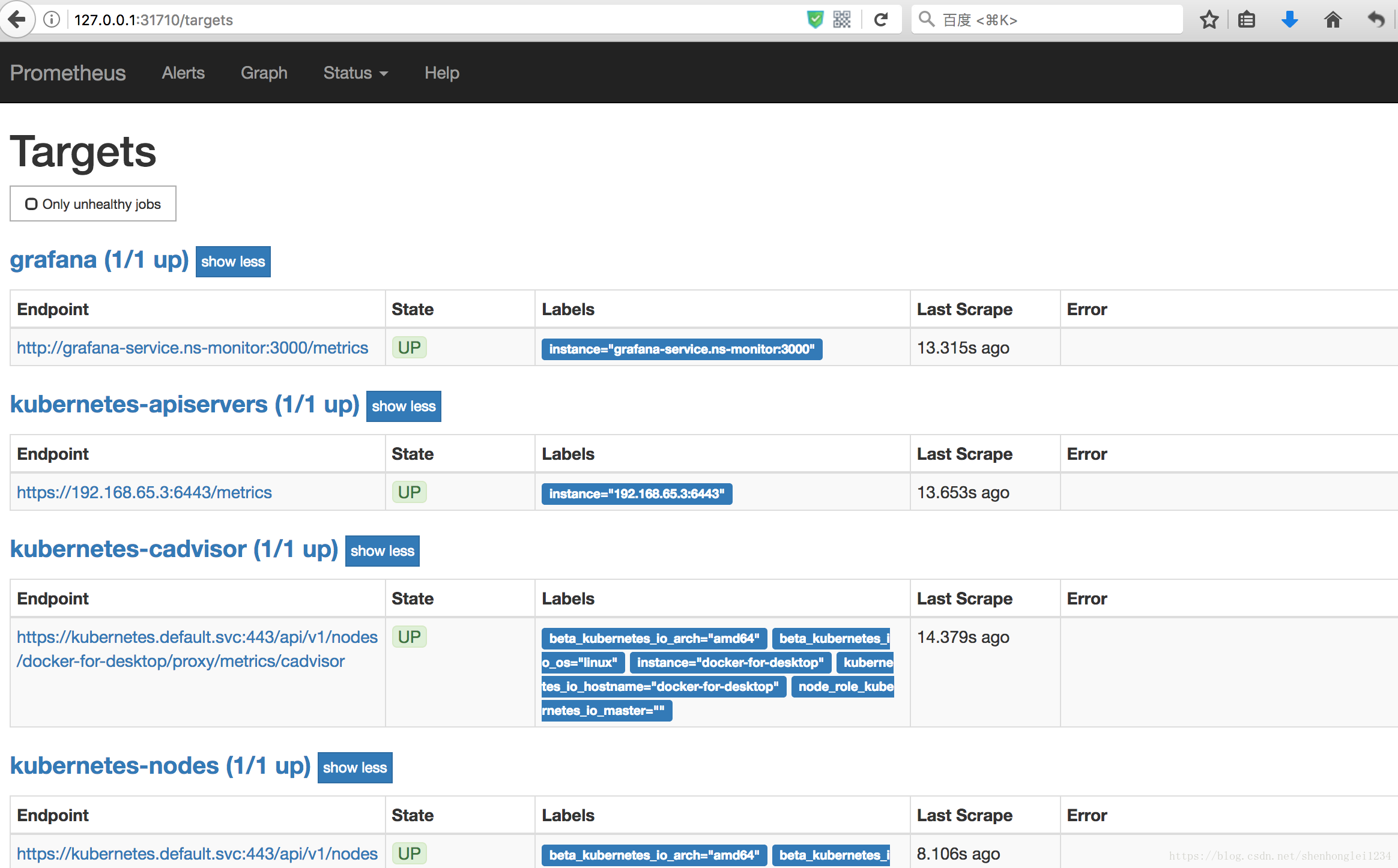
Task: Open the Status dropdown menu
Action: [x=356, y=73]
